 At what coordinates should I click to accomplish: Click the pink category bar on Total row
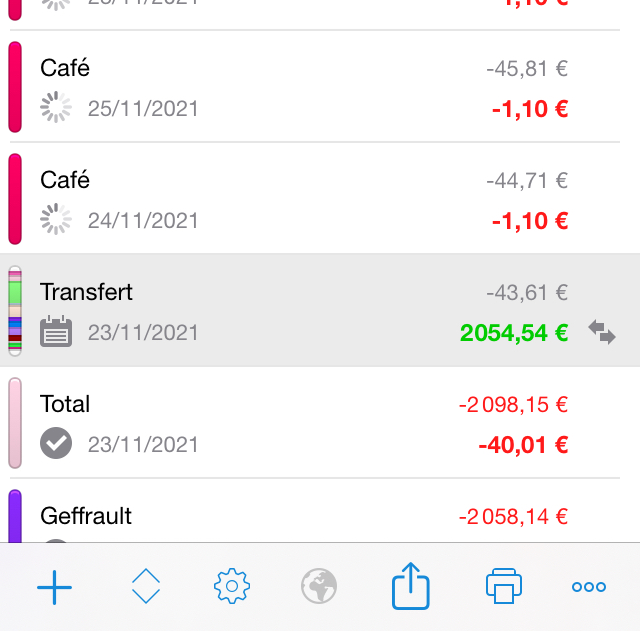15,422
